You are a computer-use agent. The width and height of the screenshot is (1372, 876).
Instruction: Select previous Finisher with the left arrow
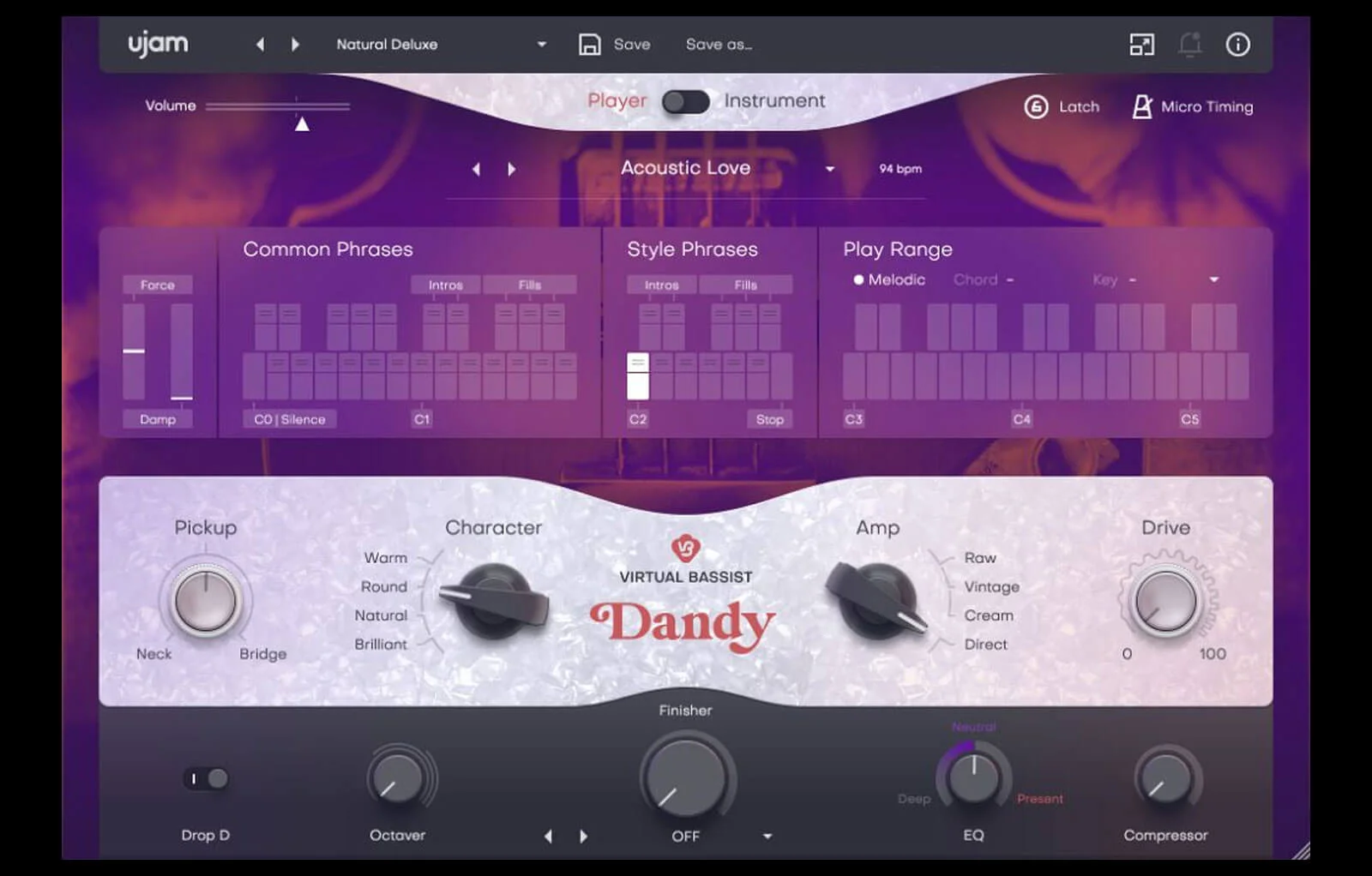(x=549, y=836)
